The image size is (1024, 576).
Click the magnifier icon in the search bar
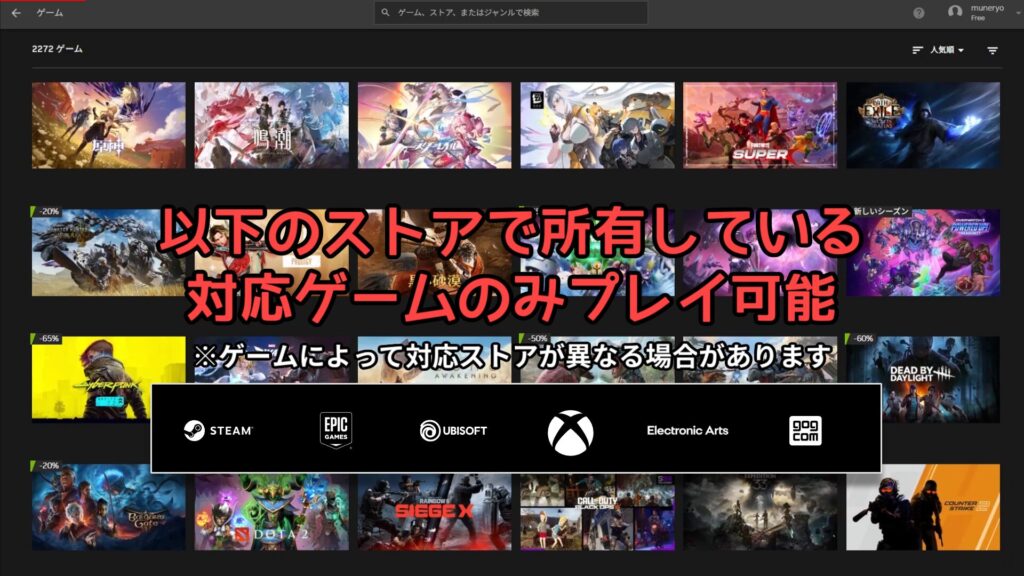[x=385, y=12]
